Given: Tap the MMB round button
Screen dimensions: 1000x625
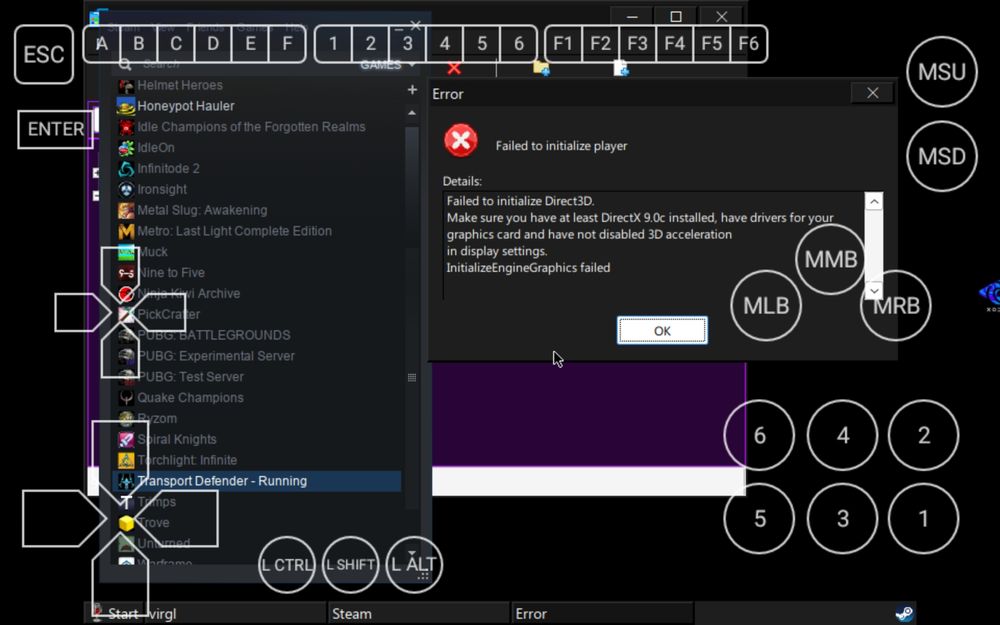Looking at the screenshot, I should (x=831, y=260).
